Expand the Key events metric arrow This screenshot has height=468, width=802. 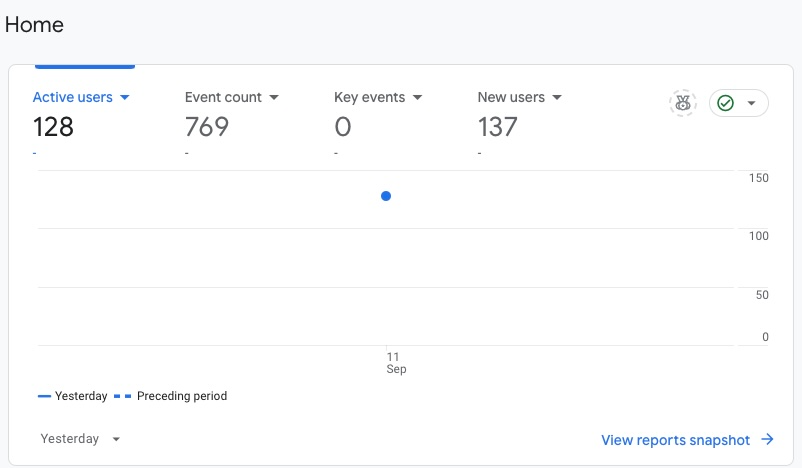pyautogui.click(x=417, y=98)
